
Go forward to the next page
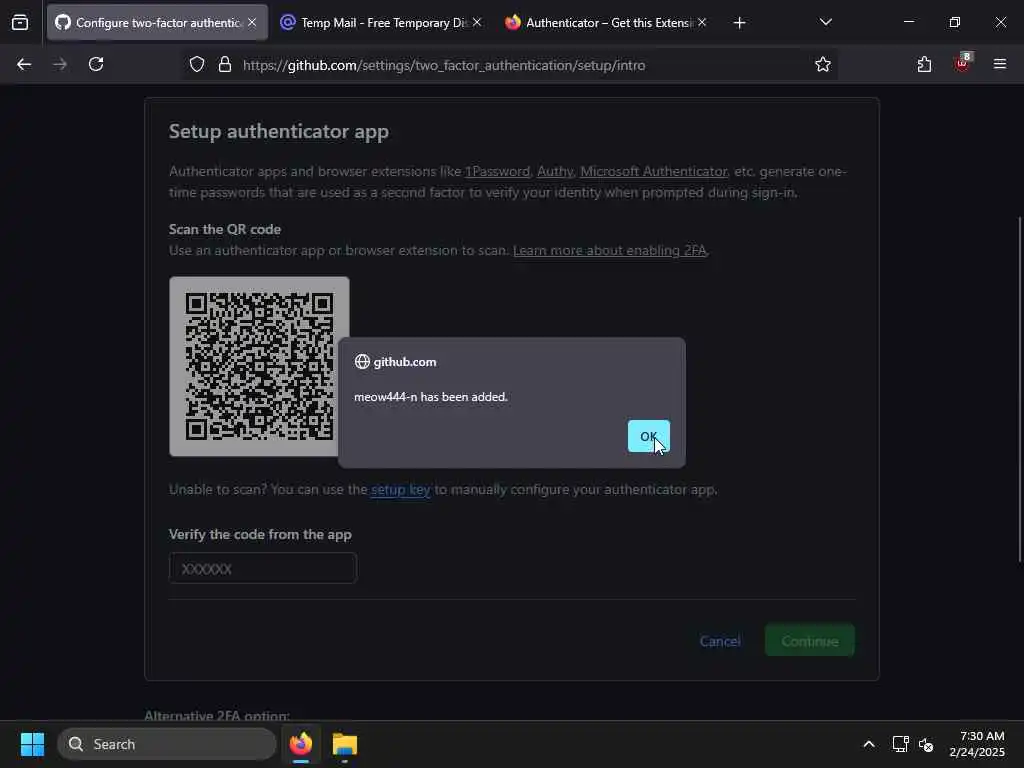60,65
